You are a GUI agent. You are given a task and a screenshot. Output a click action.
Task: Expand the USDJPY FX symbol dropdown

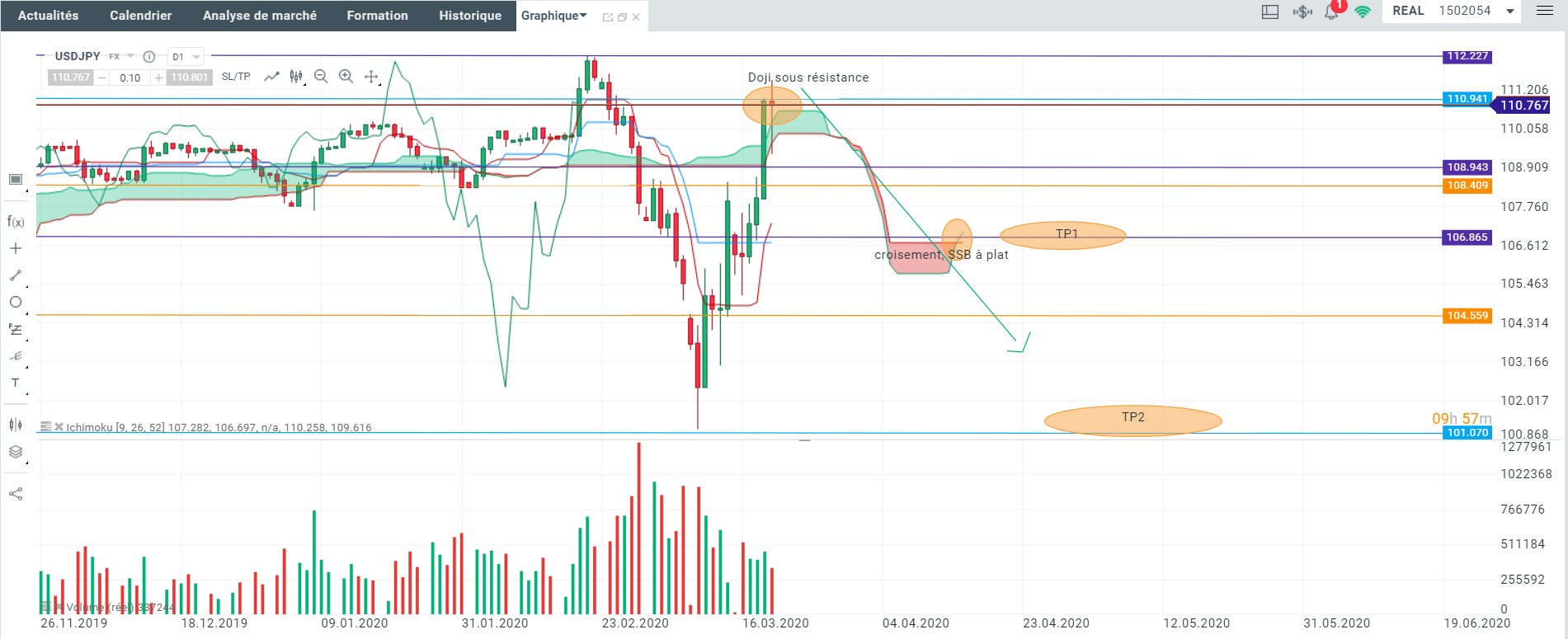coord(130,56)
